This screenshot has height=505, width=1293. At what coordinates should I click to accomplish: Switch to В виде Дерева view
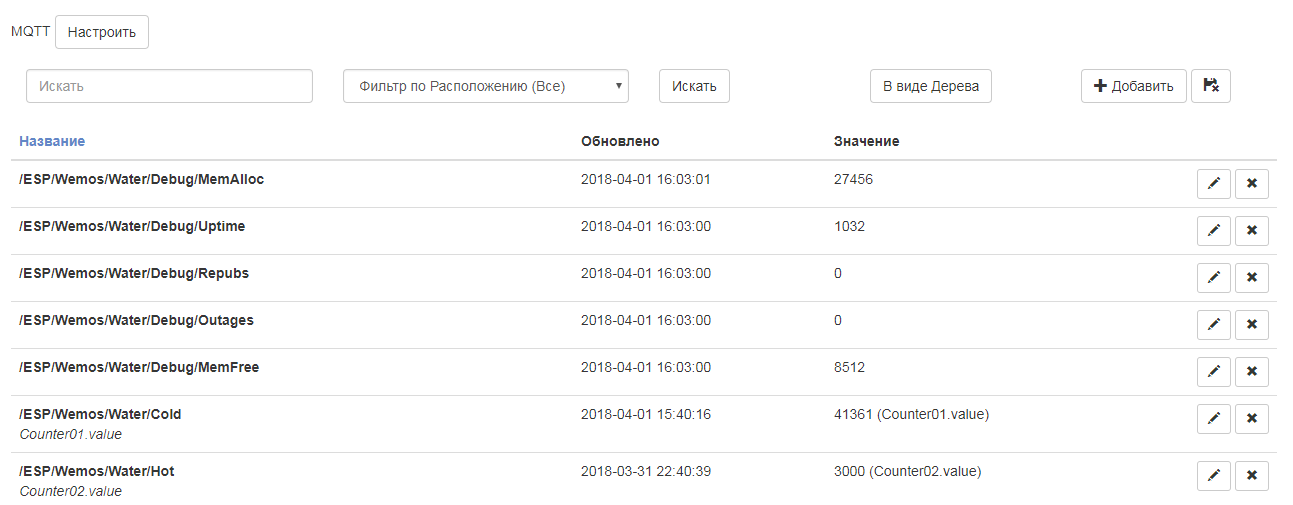(930, 86)
